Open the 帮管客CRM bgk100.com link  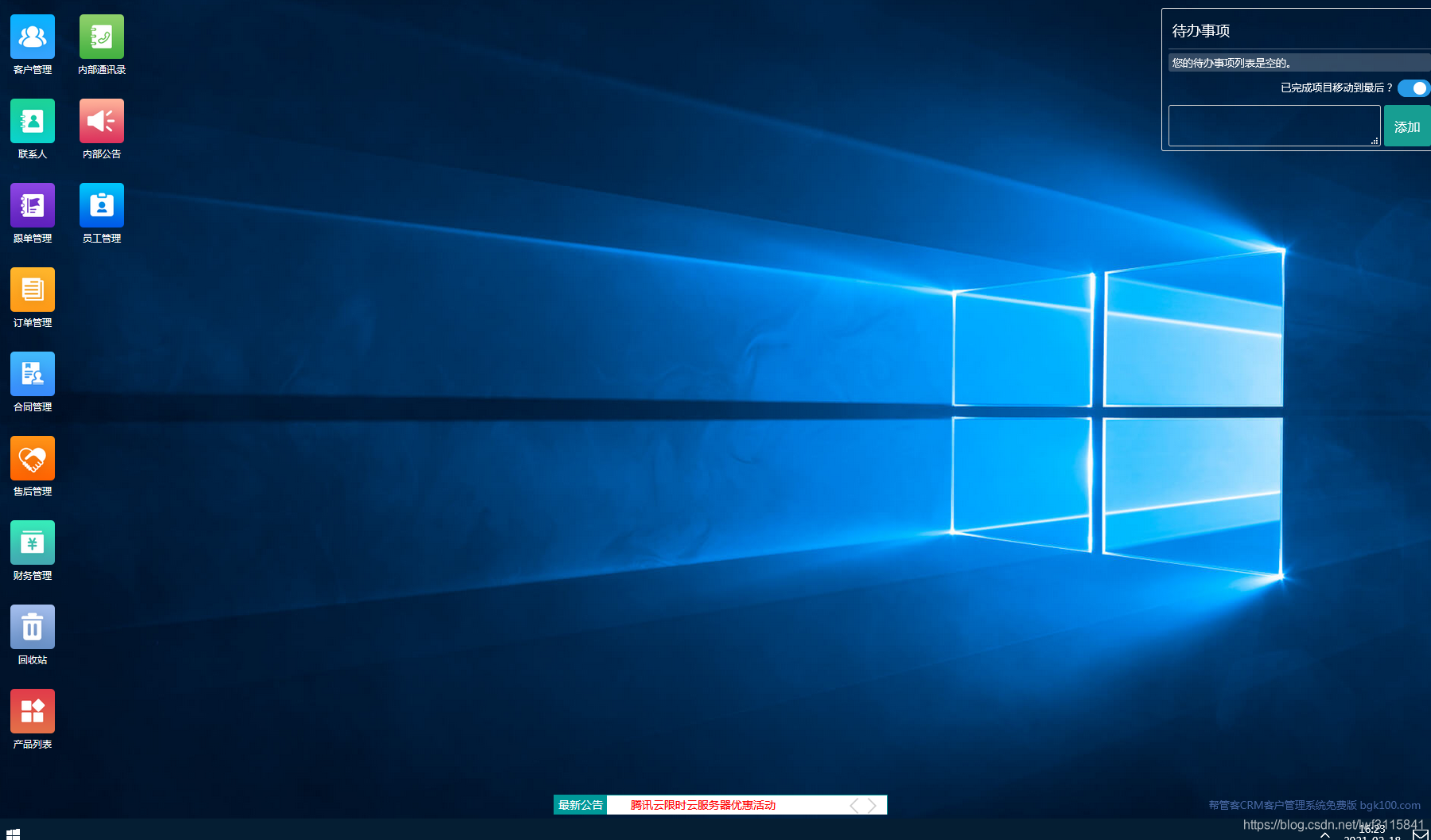point(1314,805)
